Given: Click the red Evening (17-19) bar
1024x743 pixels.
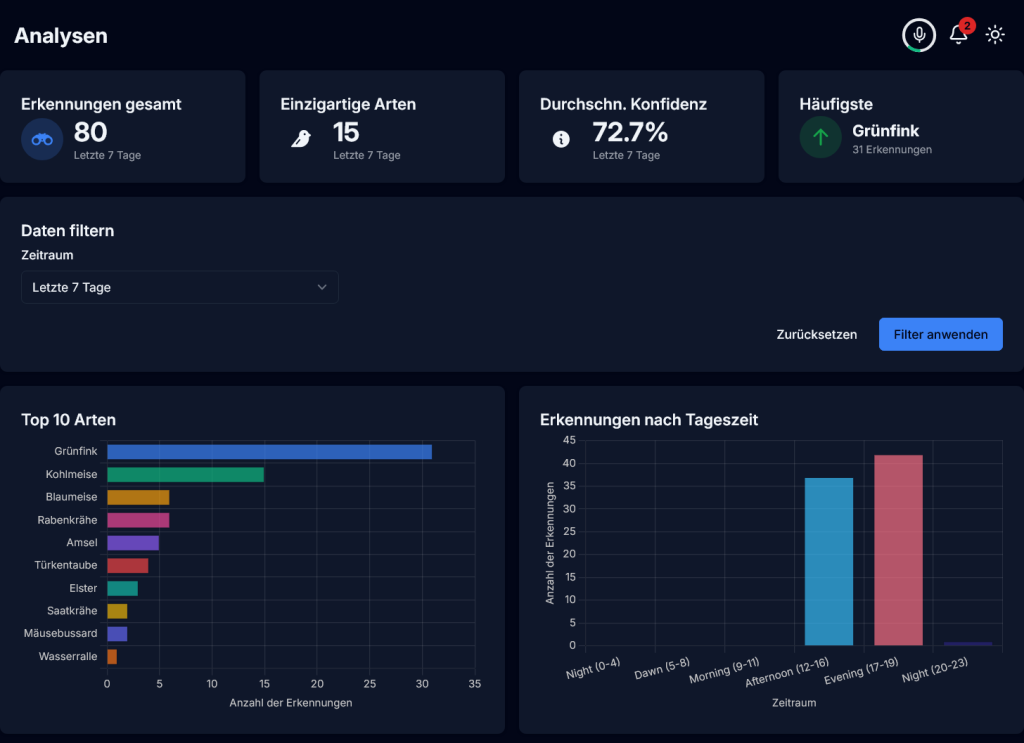Looking at the screenshot, I should click(898, 550).
